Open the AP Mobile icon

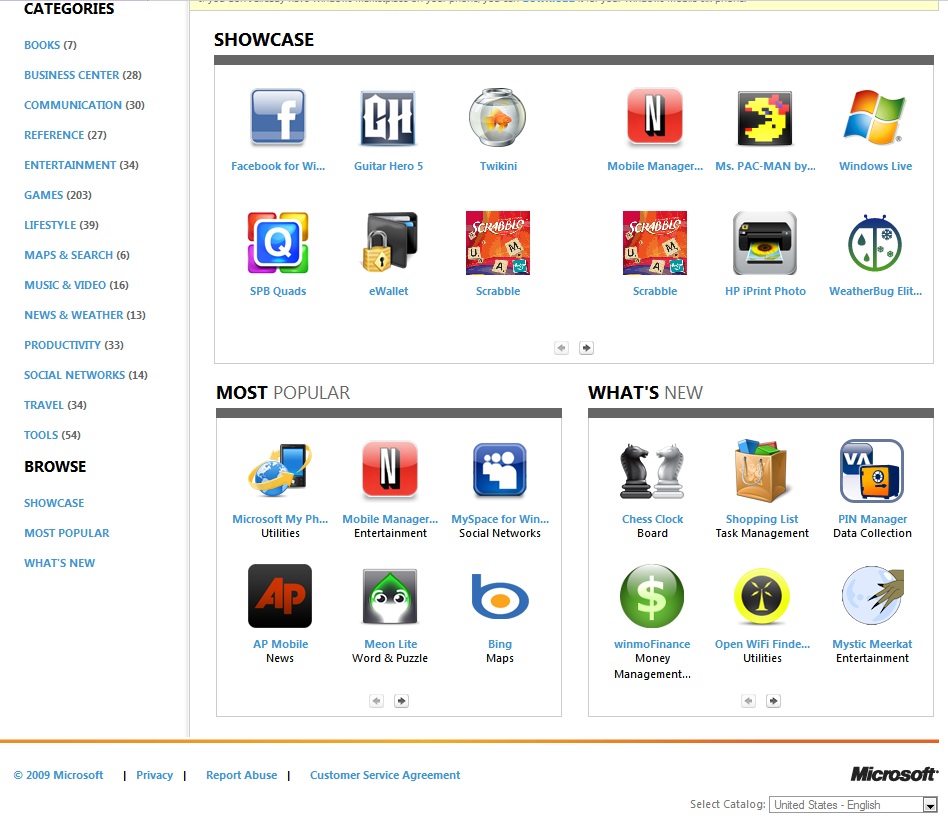280,596
